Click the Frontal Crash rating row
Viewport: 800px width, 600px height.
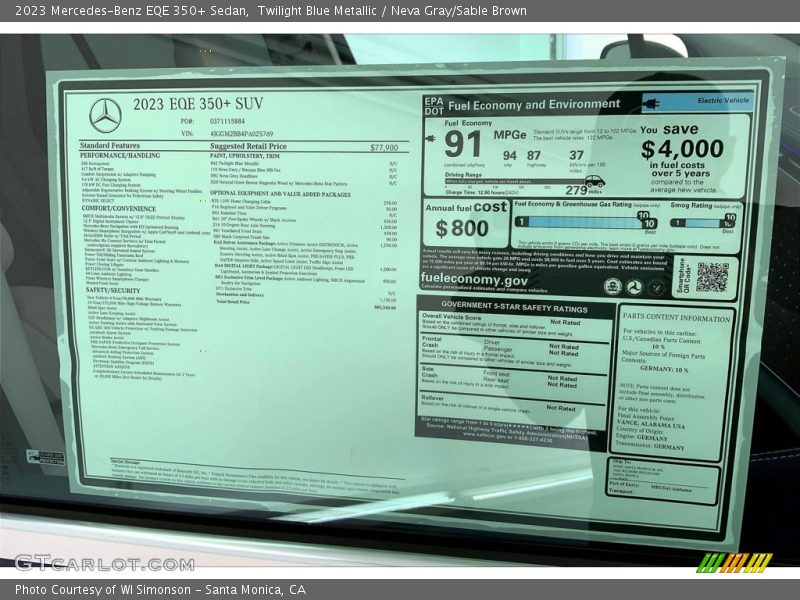(513, 353)
